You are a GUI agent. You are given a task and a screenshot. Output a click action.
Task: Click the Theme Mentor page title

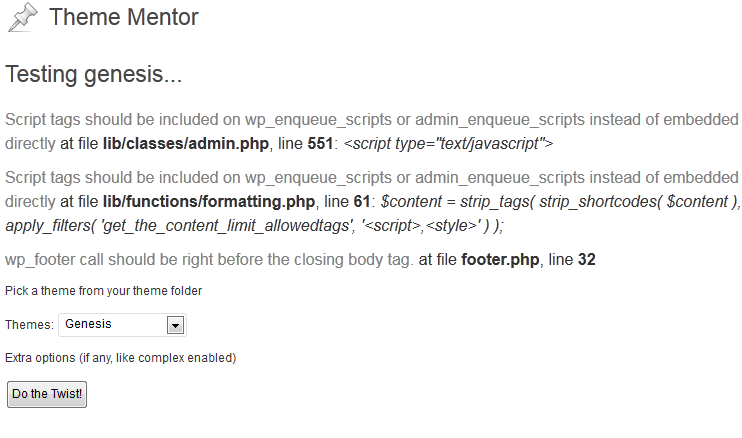pyautogui.click(x=124, y=17)
